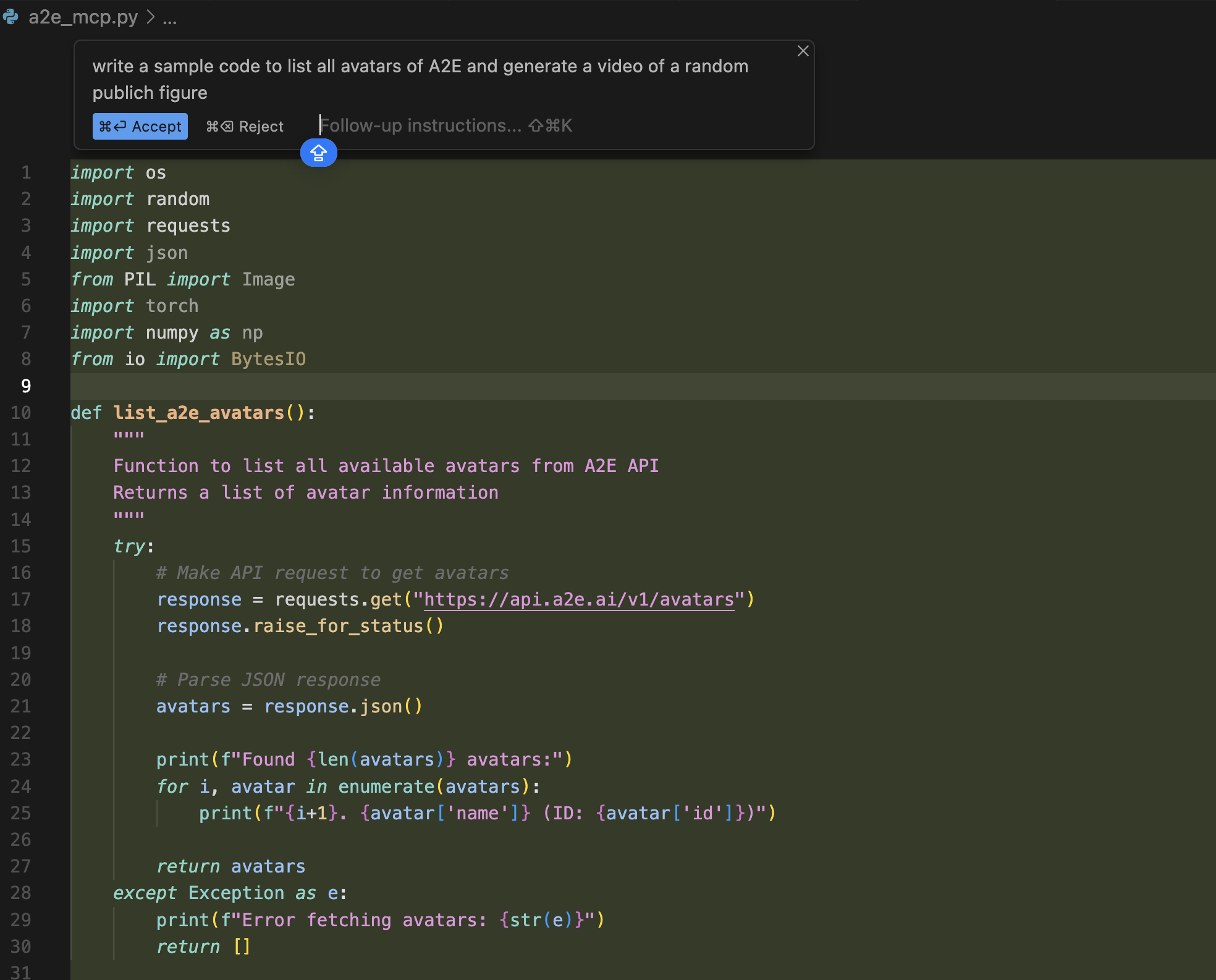Click 'import json' line
Image resolution: width=1216 pixels, height=980 pixels.
click(129, 253)
